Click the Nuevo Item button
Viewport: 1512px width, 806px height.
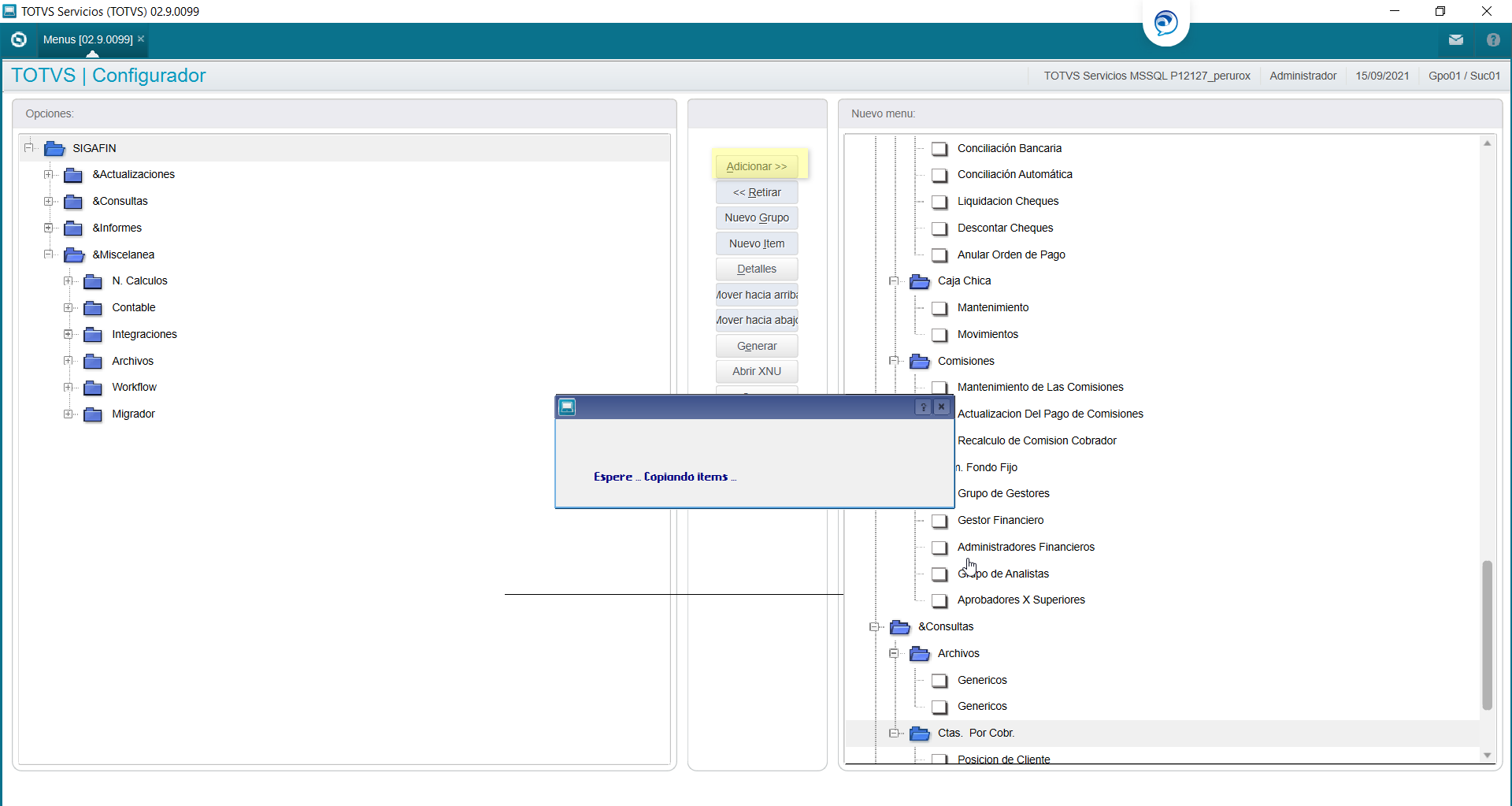click(757, 243)
